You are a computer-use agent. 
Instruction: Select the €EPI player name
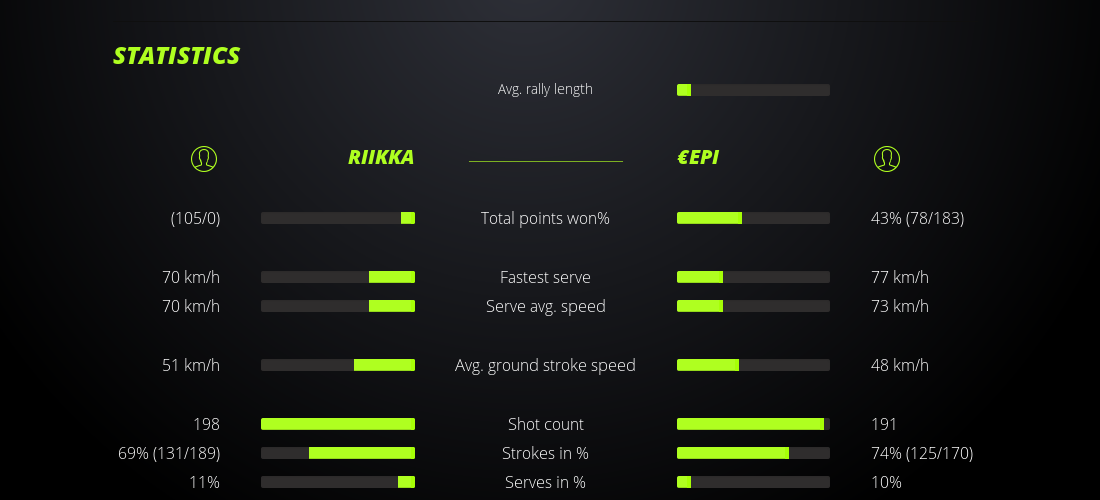coord(698,158)
